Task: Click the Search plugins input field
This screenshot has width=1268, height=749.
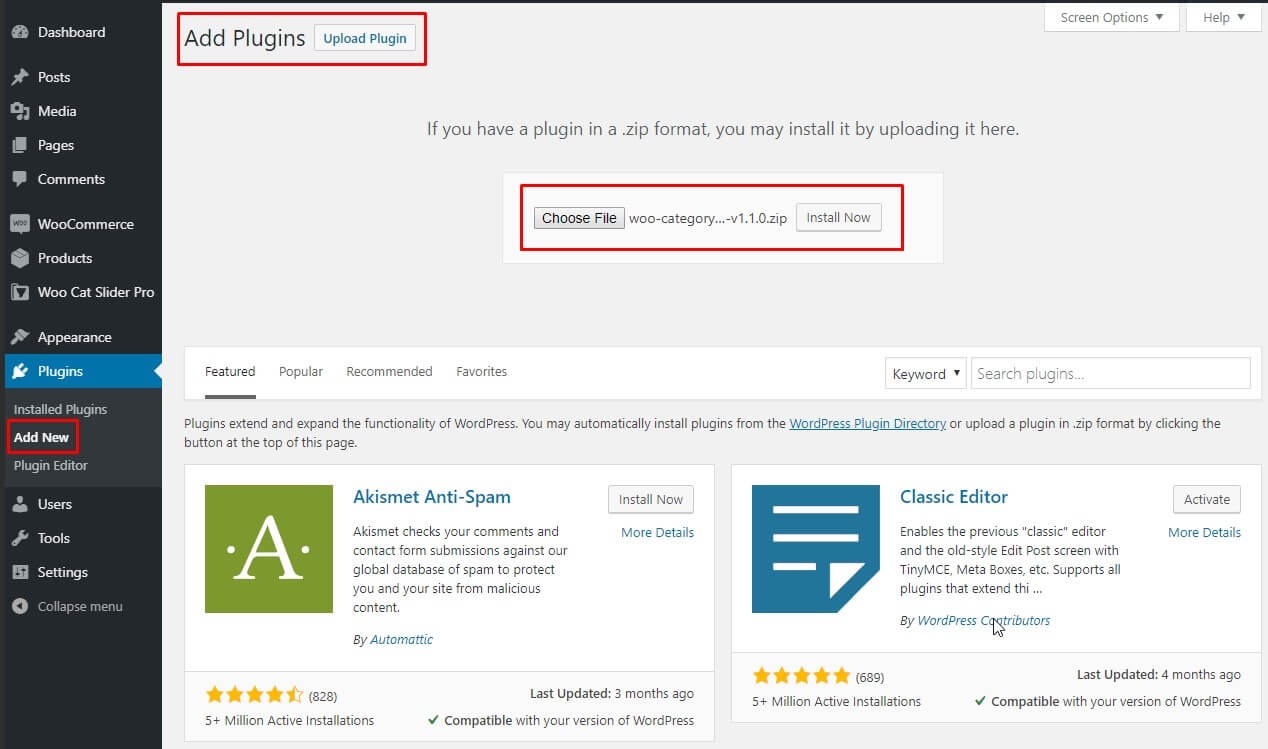Action: tap(1110, 374)
